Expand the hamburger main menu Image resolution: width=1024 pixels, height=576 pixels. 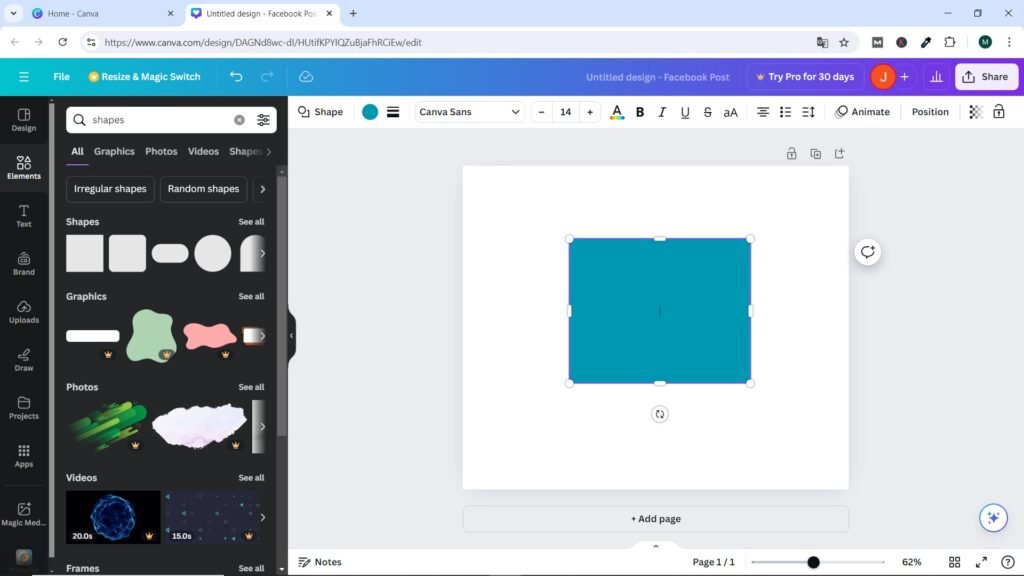pyautogui.click(x=24, y=77)
